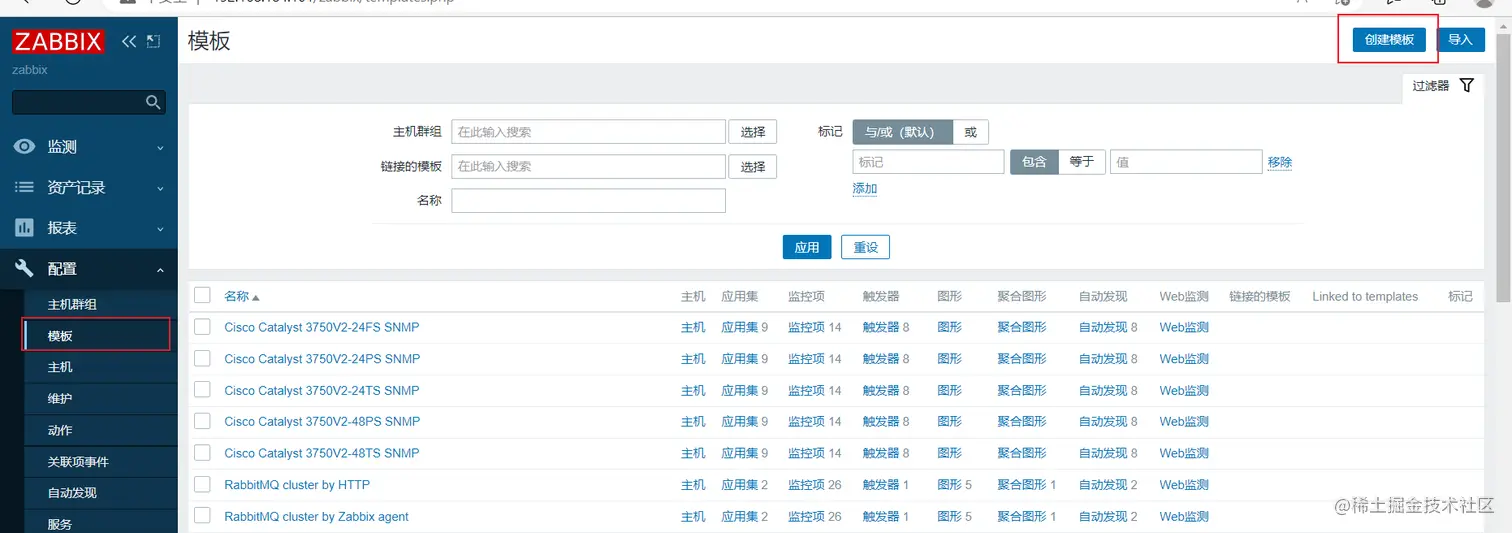Click the 报表 bar chart icon
The height and width of the screenshot is (533, 1512).
[25, 228]
